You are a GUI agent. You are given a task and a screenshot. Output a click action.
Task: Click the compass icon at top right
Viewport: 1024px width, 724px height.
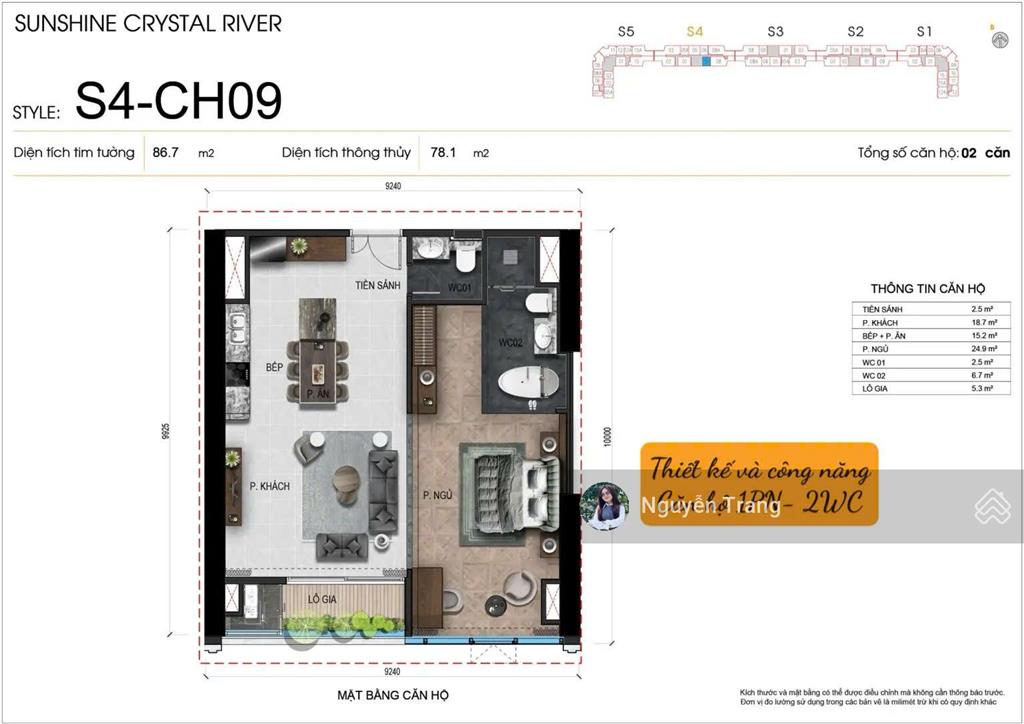coord(1000,39)
